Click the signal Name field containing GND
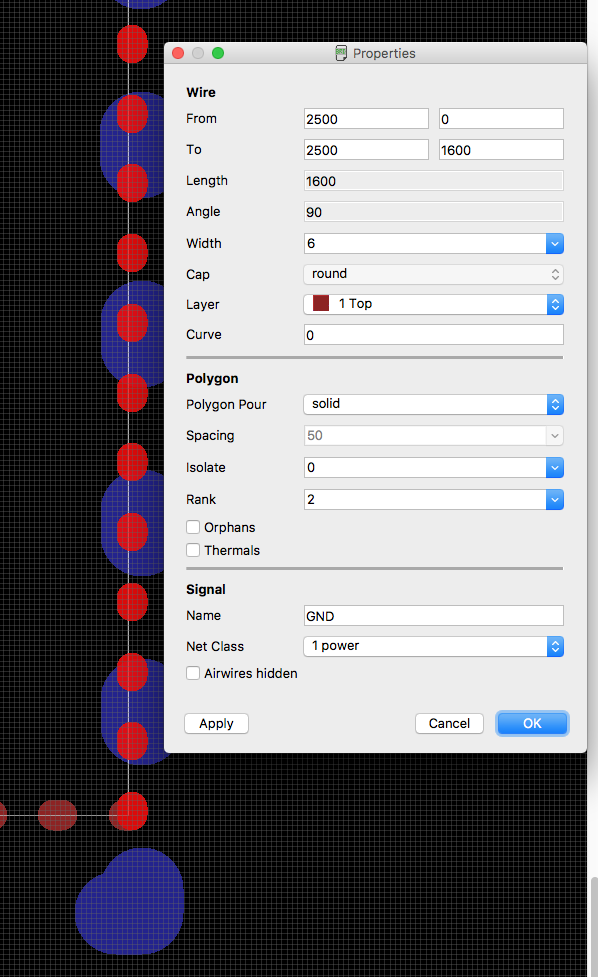 [x=434, y=616]
